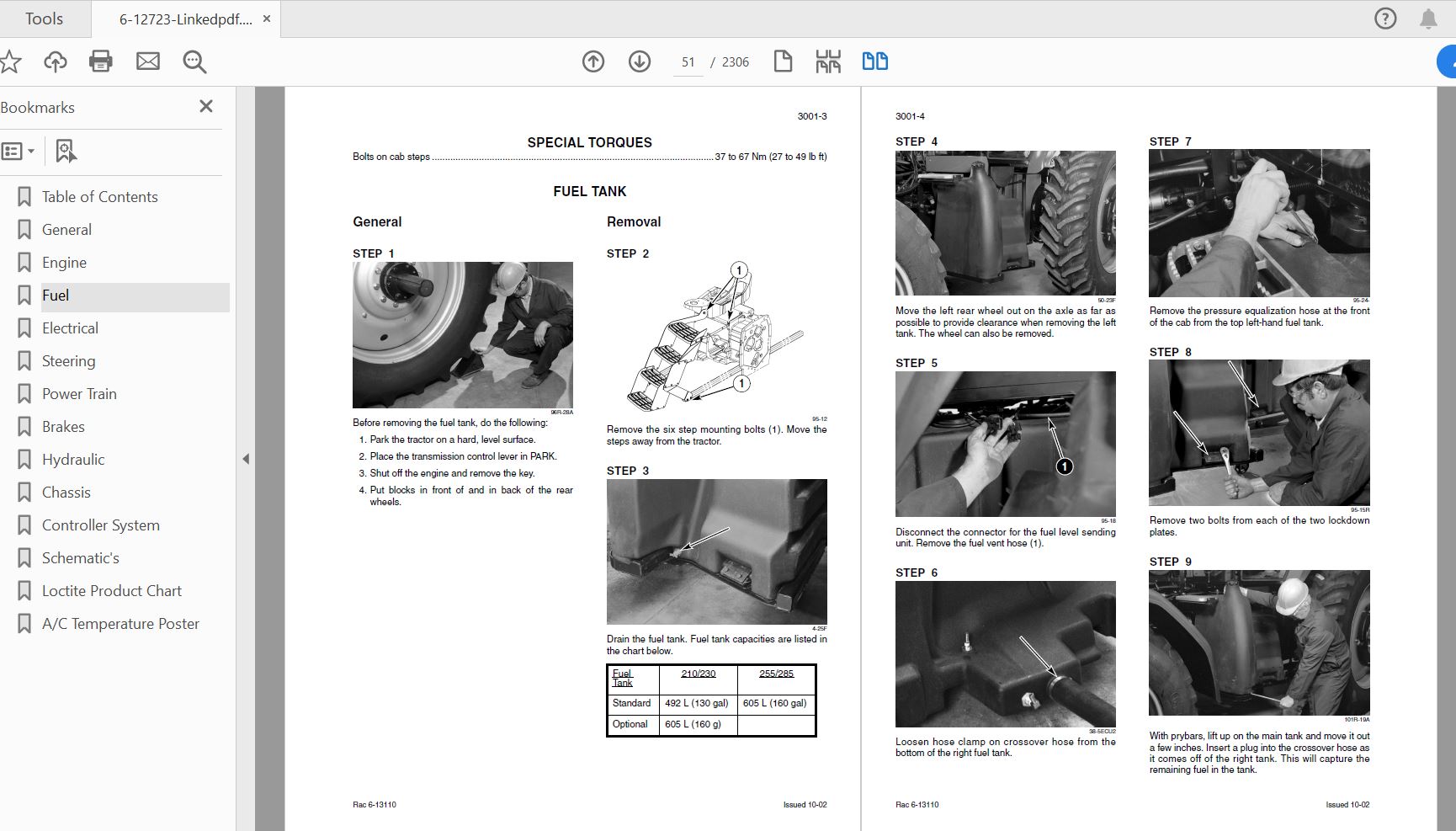Navigate to the Chassis bookmark
This screenshot has height=831, width=1456.
click(x=66, y=493)
